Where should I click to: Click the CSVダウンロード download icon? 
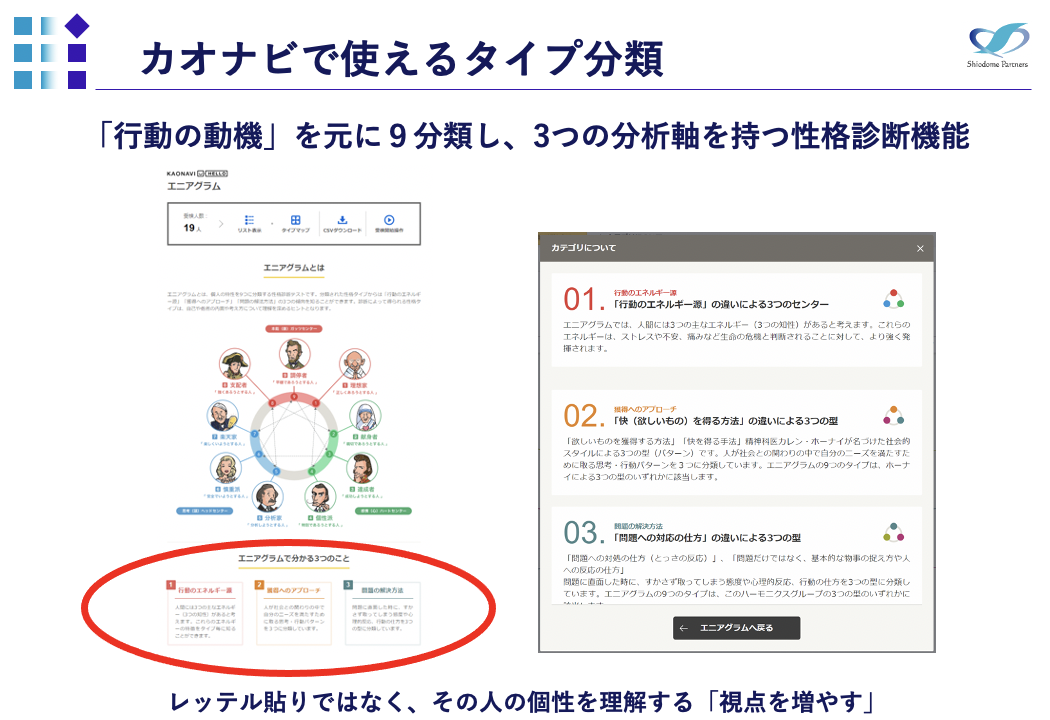[x=342, y=220]
